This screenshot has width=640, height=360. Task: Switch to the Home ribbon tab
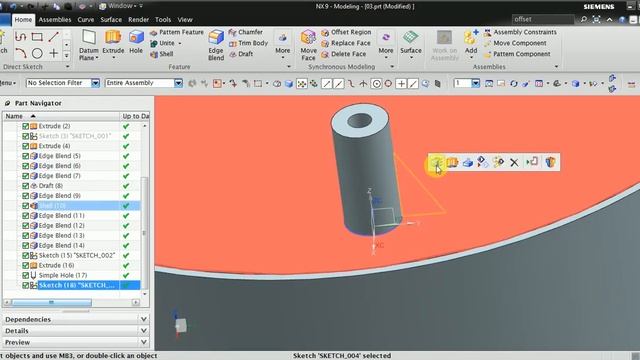click(23, 20)
